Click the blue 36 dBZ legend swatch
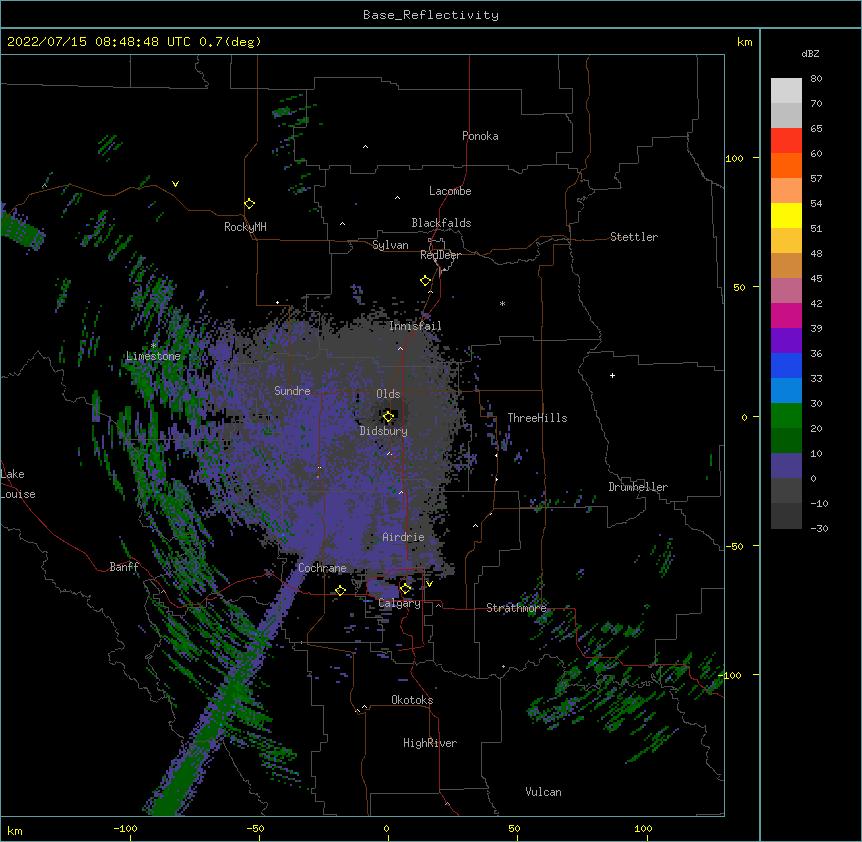The width and height of the screenshot is (862, 842). click(x=786, y=365)
